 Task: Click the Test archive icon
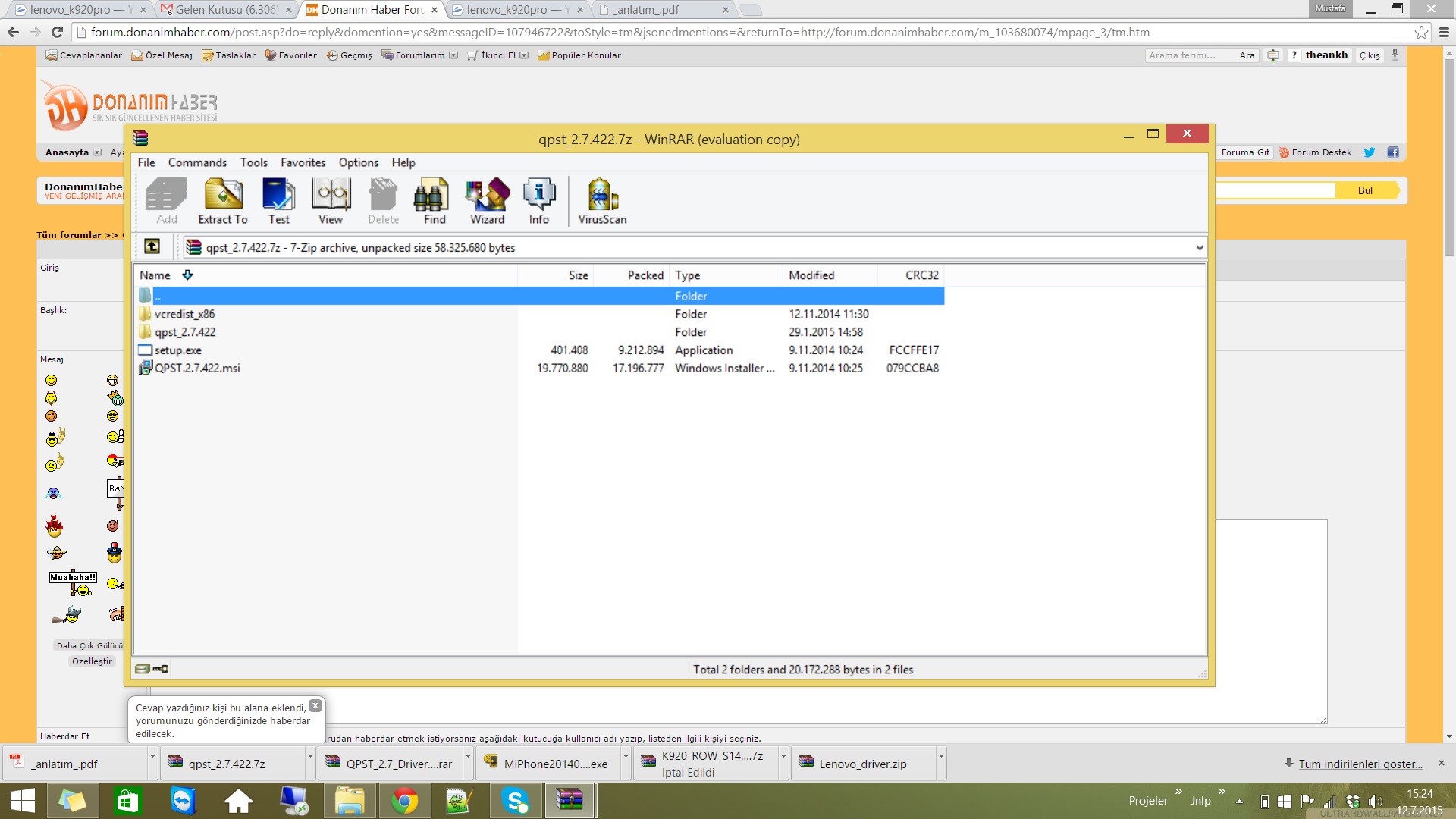(278, 201)
